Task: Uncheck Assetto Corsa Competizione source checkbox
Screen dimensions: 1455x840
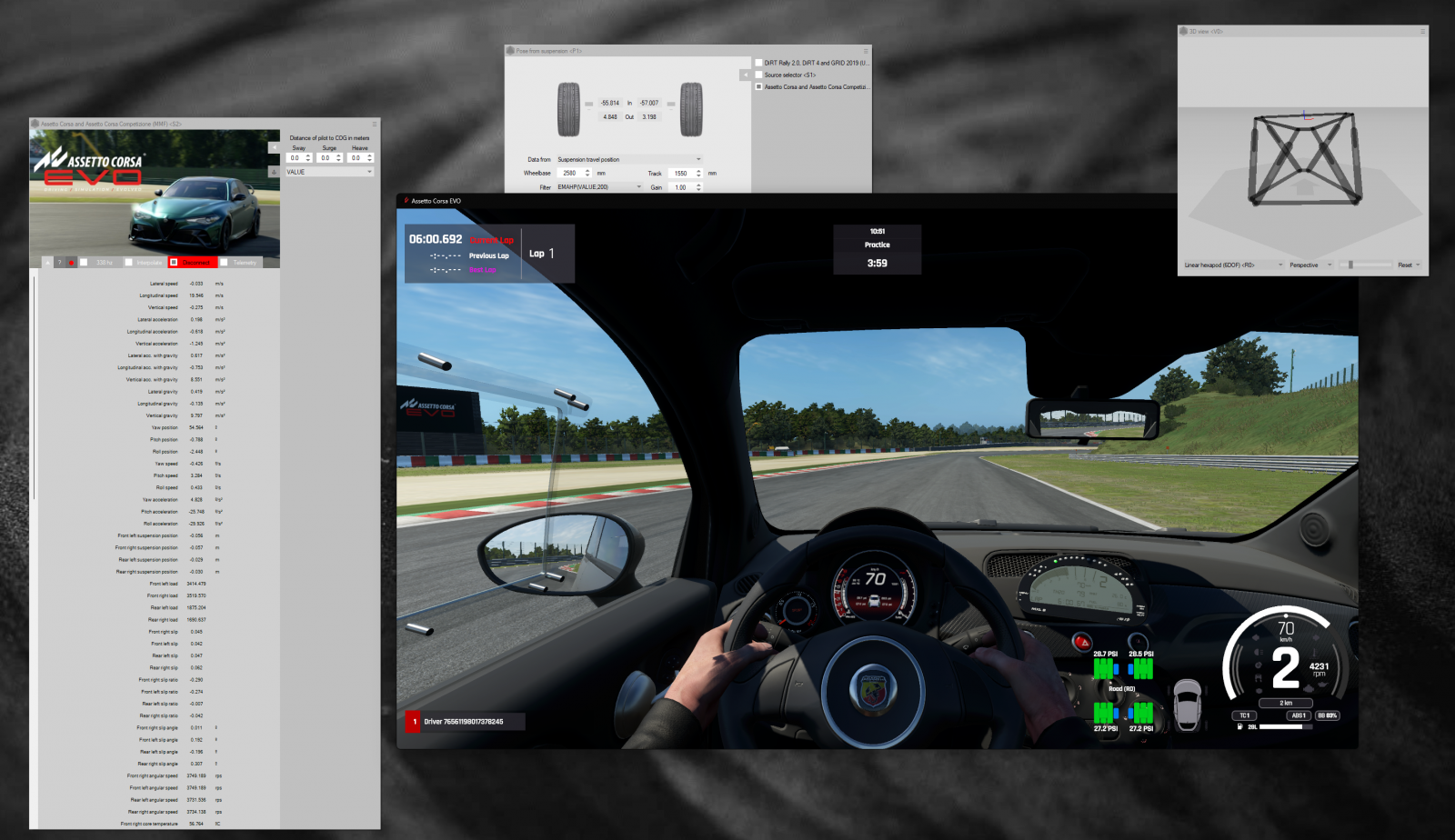Action: pos(758,86)
